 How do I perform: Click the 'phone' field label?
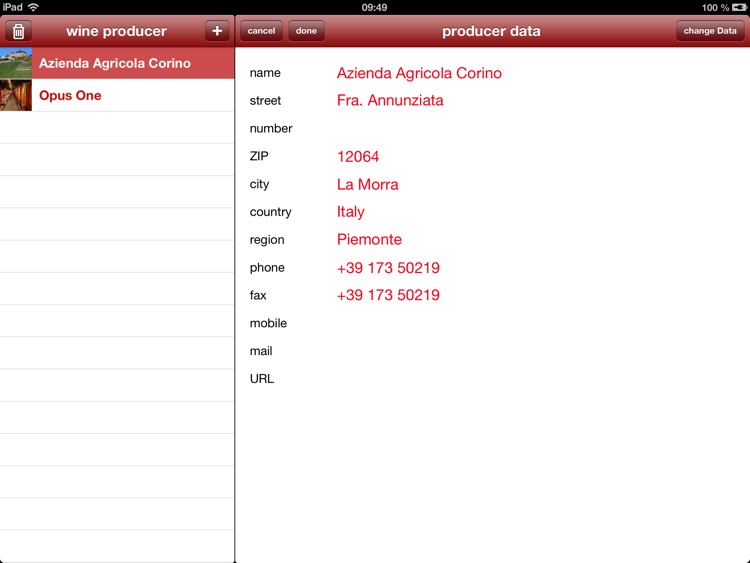(267, 268)
